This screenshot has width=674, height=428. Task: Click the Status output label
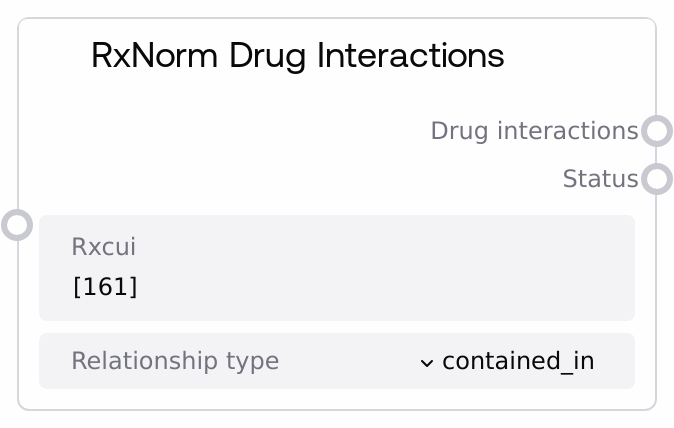tap(600, 179)
